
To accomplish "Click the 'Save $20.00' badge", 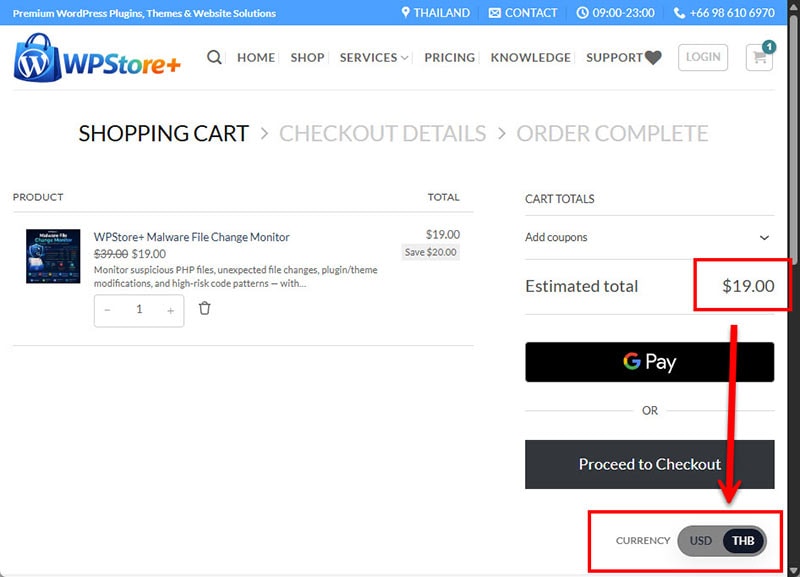I will (431, 252).
